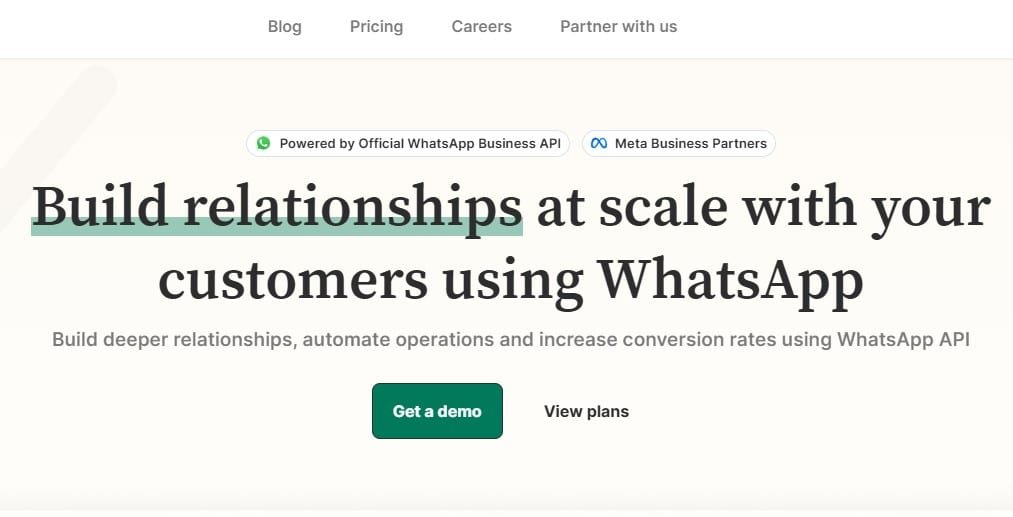The image size is (1013, 517).
Task: Click "WhatsApp API" at the subheading end
Action: coord(904,339)
